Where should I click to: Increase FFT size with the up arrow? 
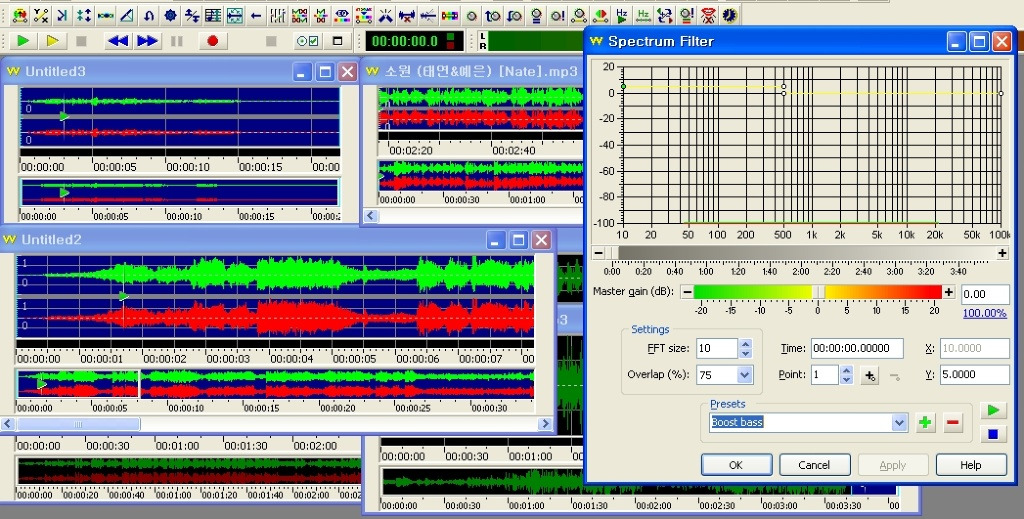coord(744,344)
